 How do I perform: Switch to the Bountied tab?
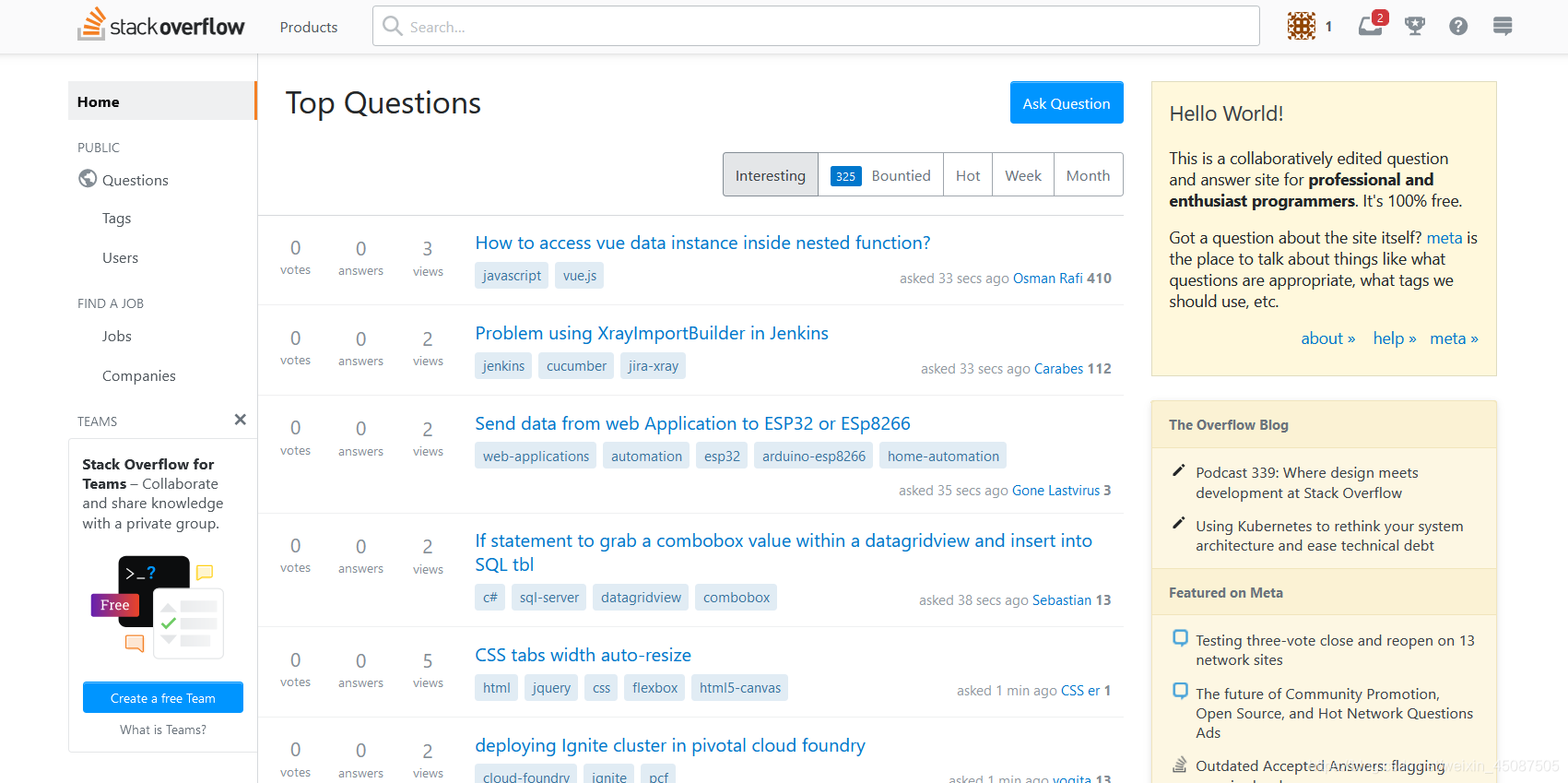(881, 175)
